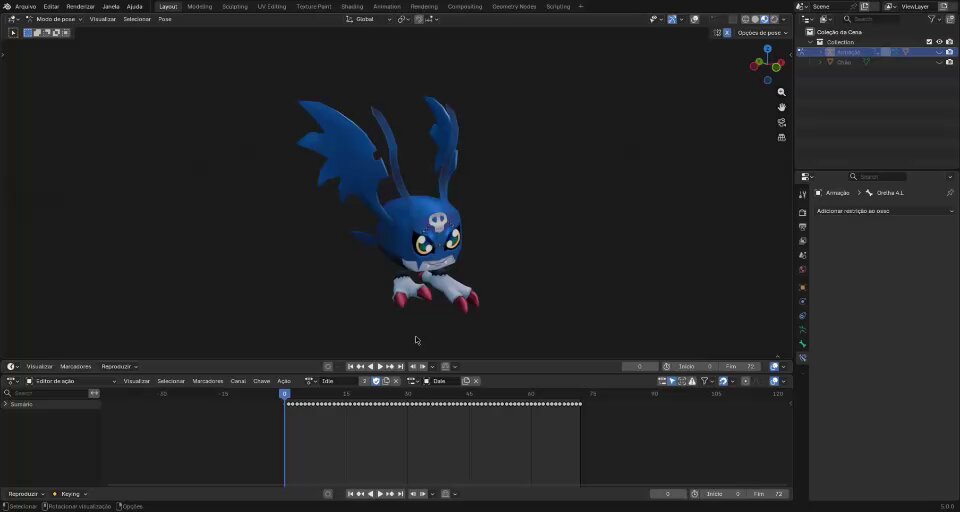Open the Render properties tab icon
960x512 pixels.
803,213
